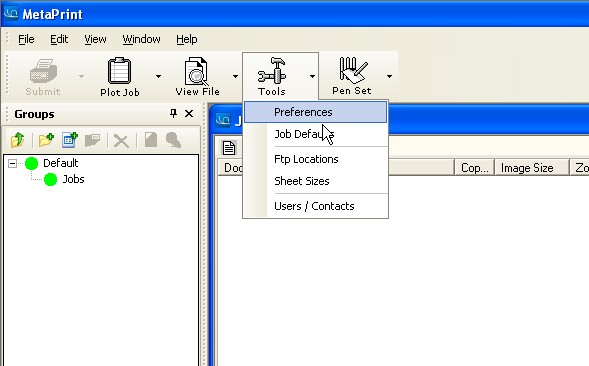Click the green up-arrow folder icon in Groups
The image size is (589, 366).
[18, 140]
